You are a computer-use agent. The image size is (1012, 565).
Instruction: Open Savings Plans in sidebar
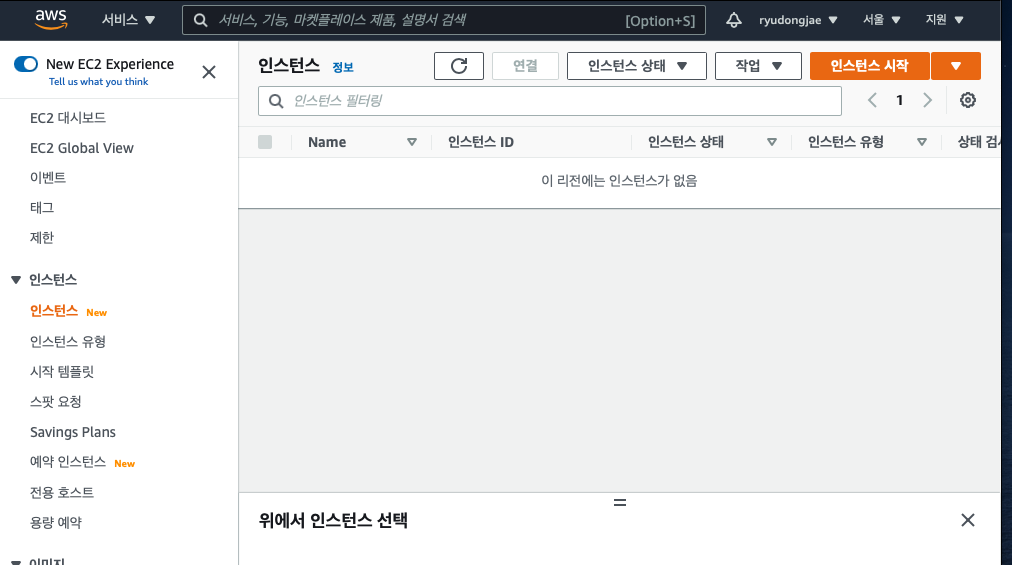click(73, 432)
